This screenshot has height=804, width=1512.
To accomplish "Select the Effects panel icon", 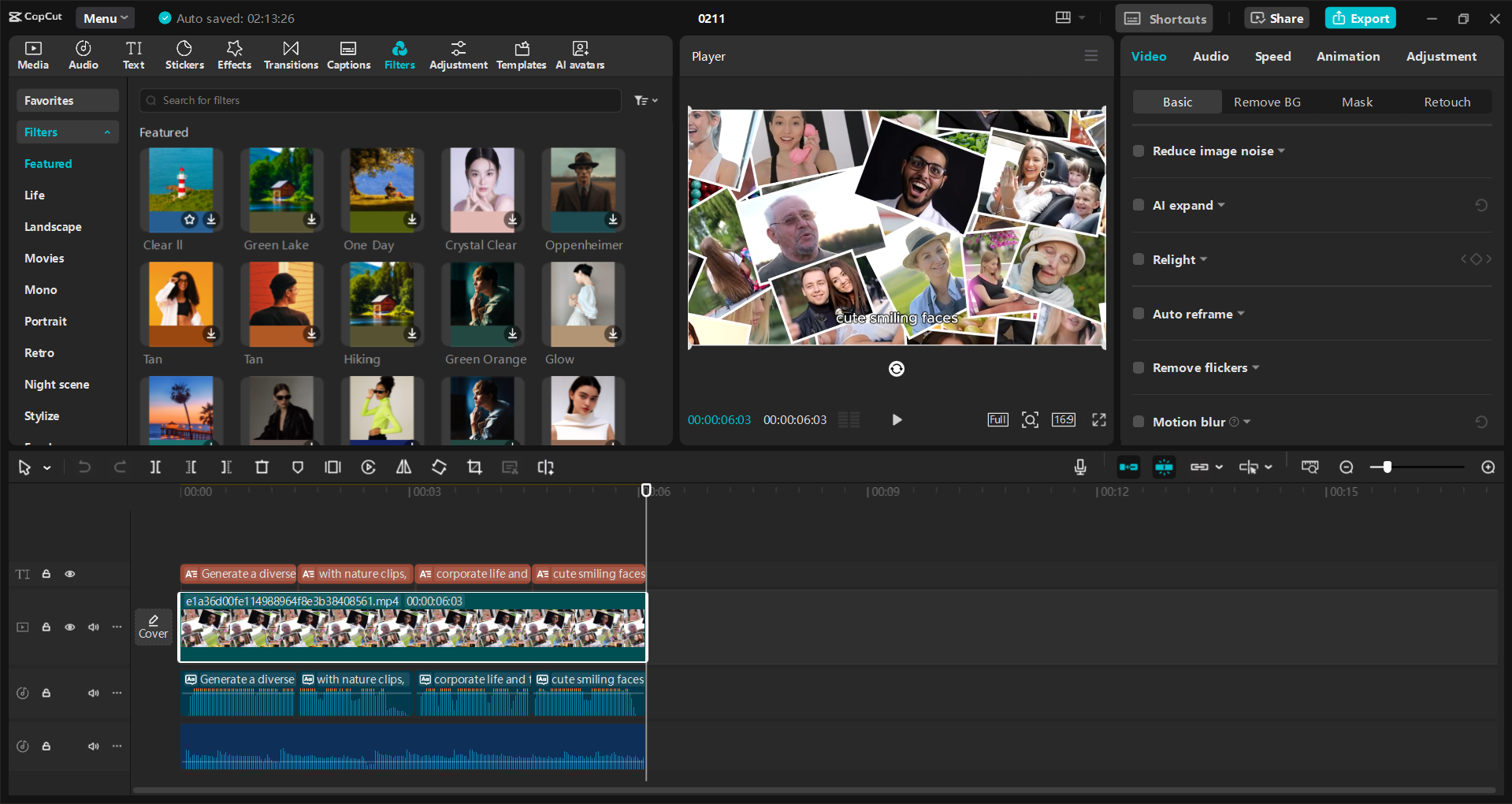I will 234,54.
